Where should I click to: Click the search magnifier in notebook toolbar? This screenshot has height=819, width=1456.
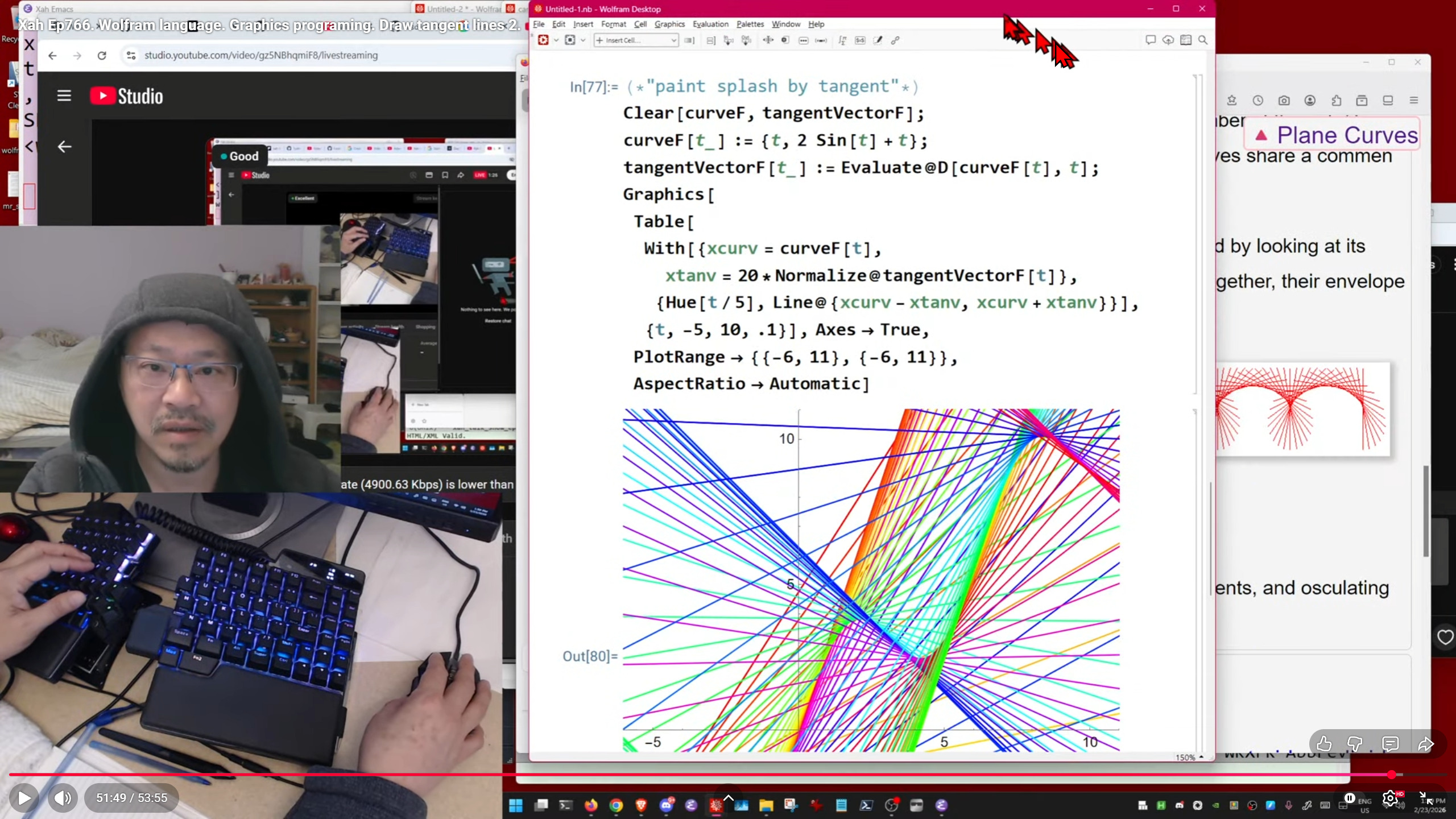coord(1203,40)
